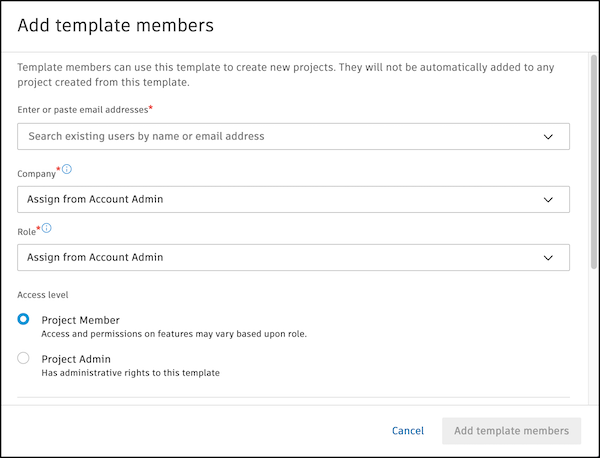The width and height of the screenshot is (600, 458).
Task: Click the dialog vertical scrollbar
Action: [x=594, y=162]
